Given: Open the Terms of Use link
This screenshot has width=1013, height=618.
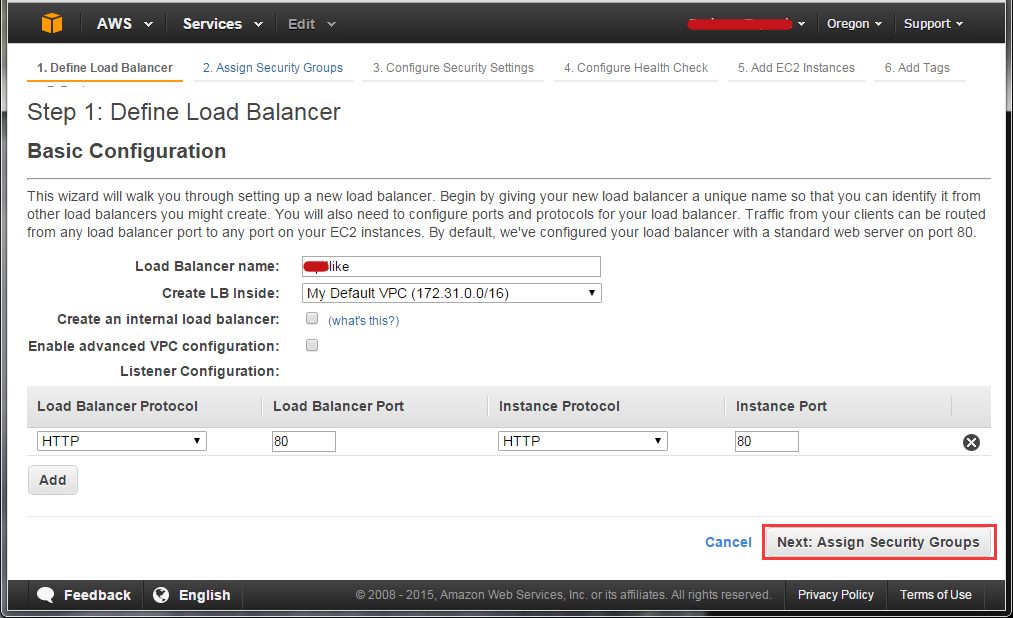Looking at the screenshot, I should point(935,595).
